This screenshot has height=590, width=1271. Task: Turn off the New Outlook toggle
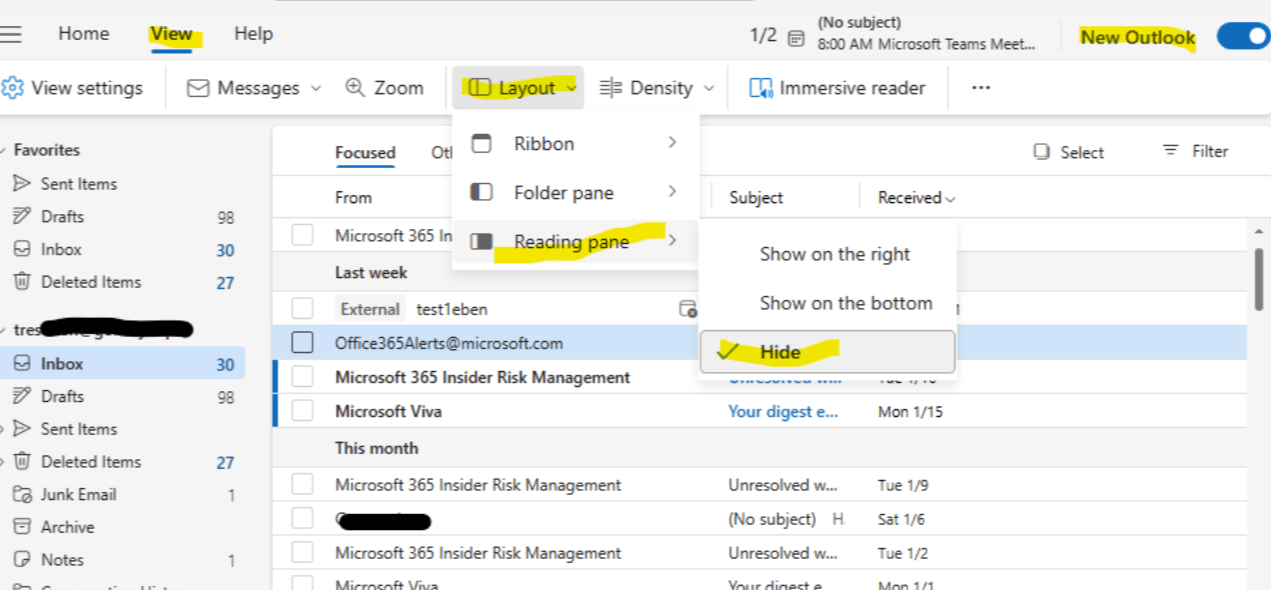coord(1242,35)
